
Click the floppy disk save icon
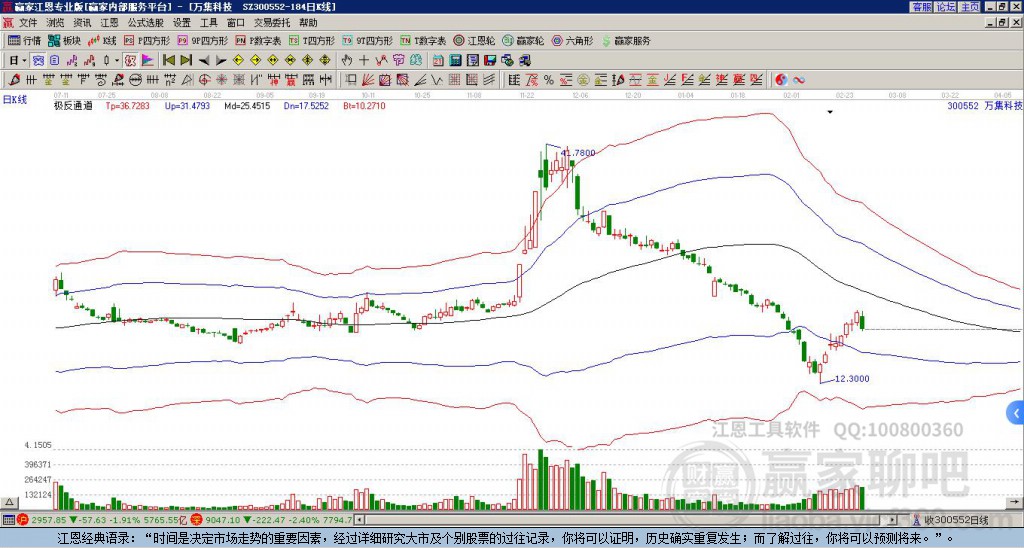[x=490, y=61]
